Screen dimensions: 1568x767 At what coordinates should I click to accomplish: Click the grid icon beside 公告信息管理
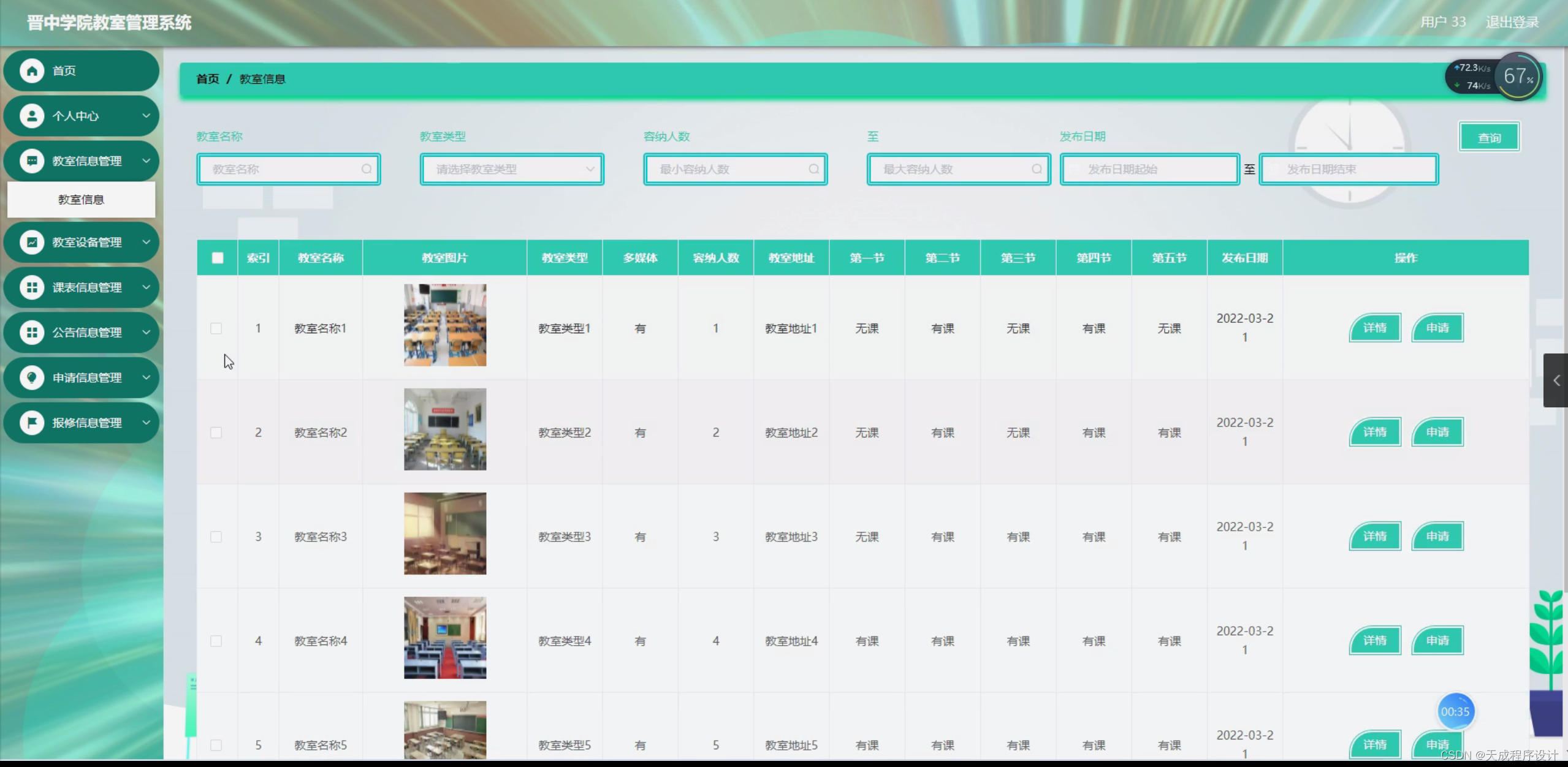coord(32,332)
